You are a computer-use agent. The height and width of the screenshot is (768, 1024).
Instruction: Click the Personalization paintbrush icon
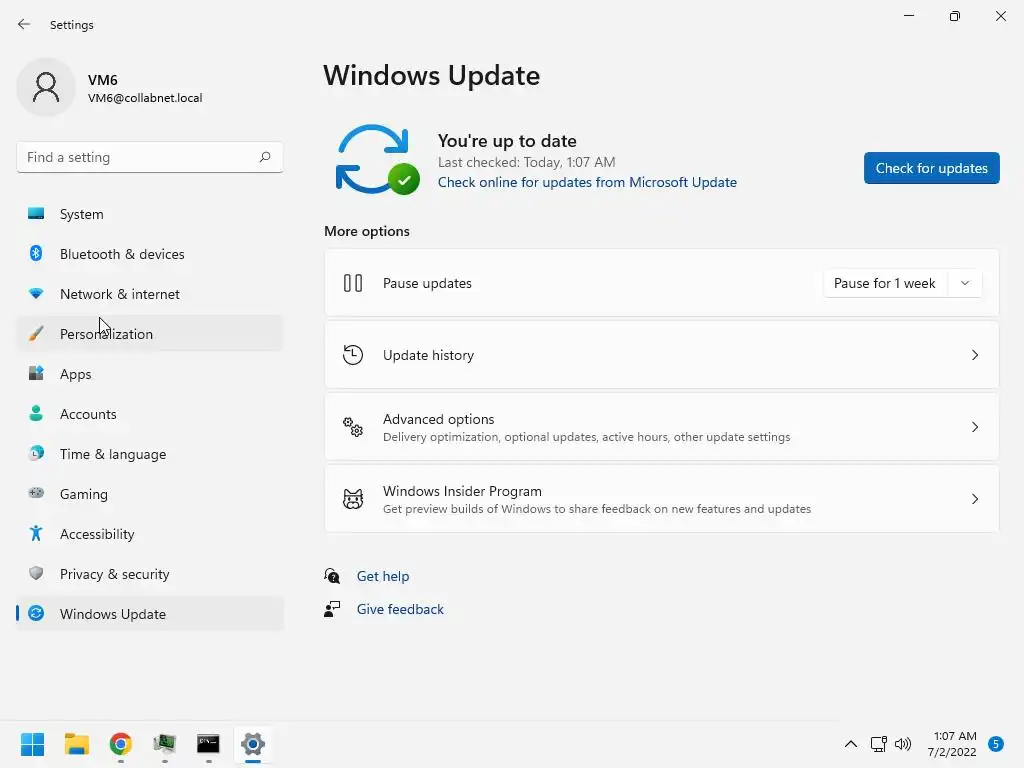point(36,334)
